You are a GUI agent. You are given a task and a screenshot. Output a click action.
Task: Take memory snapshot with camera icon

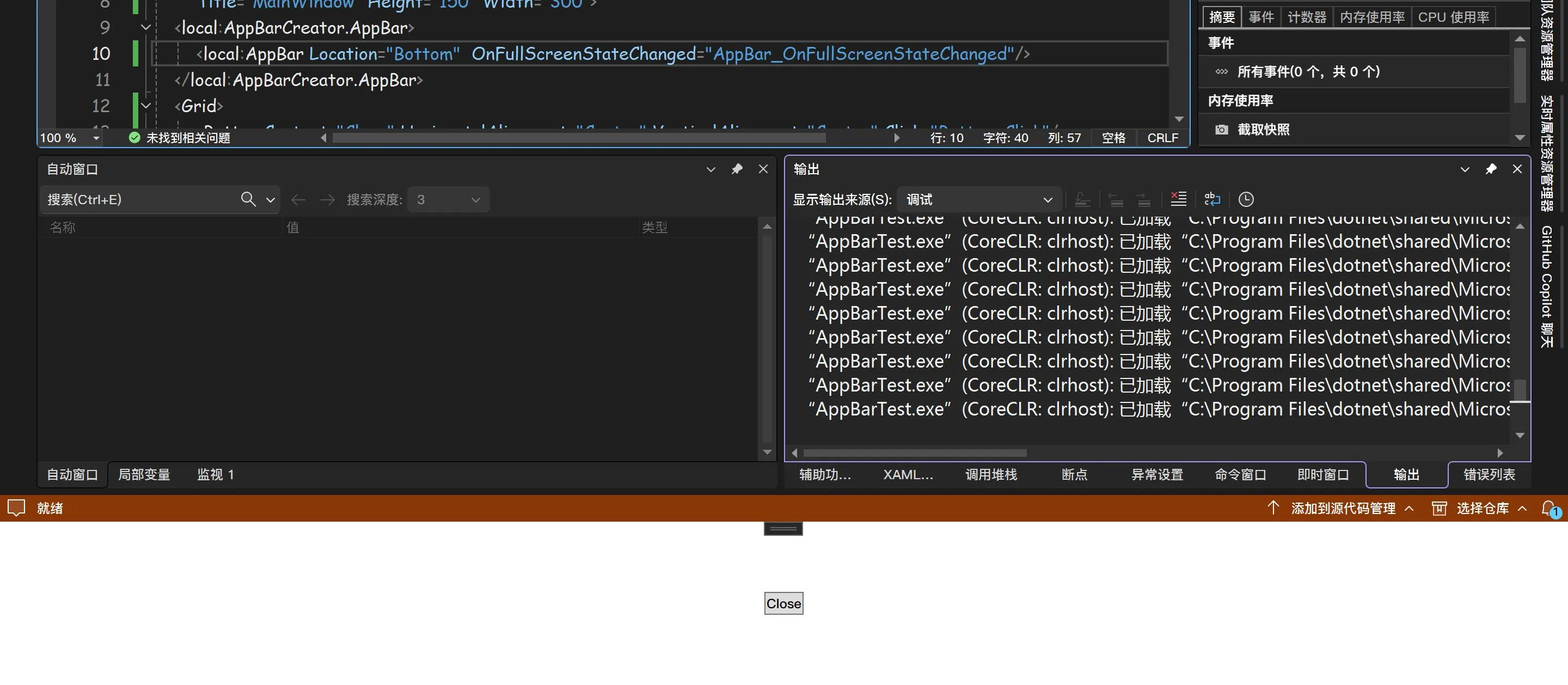[1221, 130]
